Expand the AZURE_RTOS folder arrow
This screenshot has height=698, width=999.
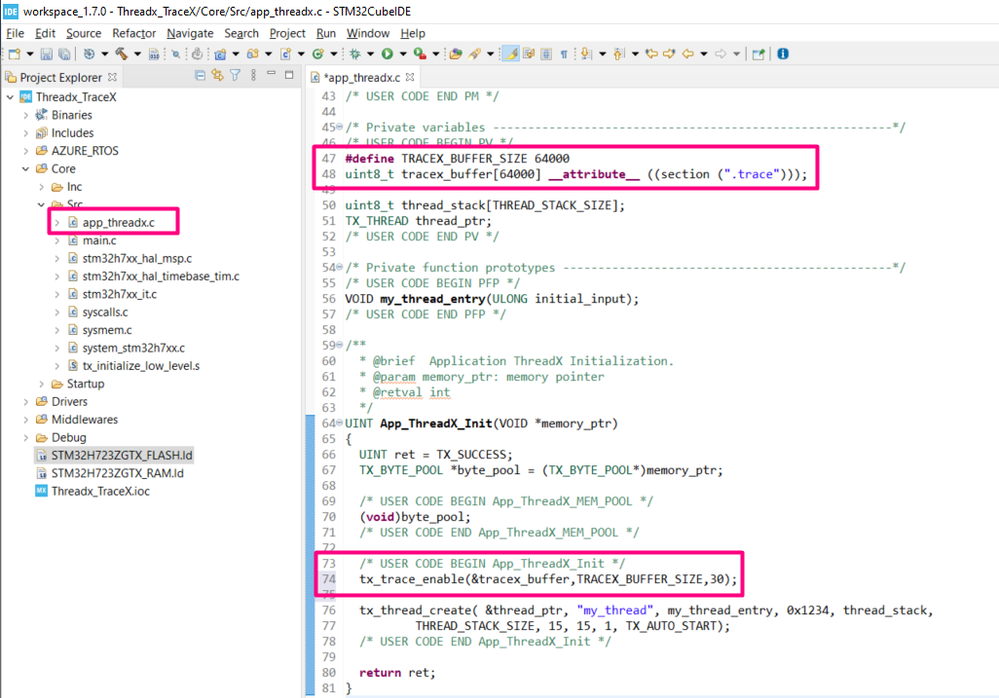(25, 151)
